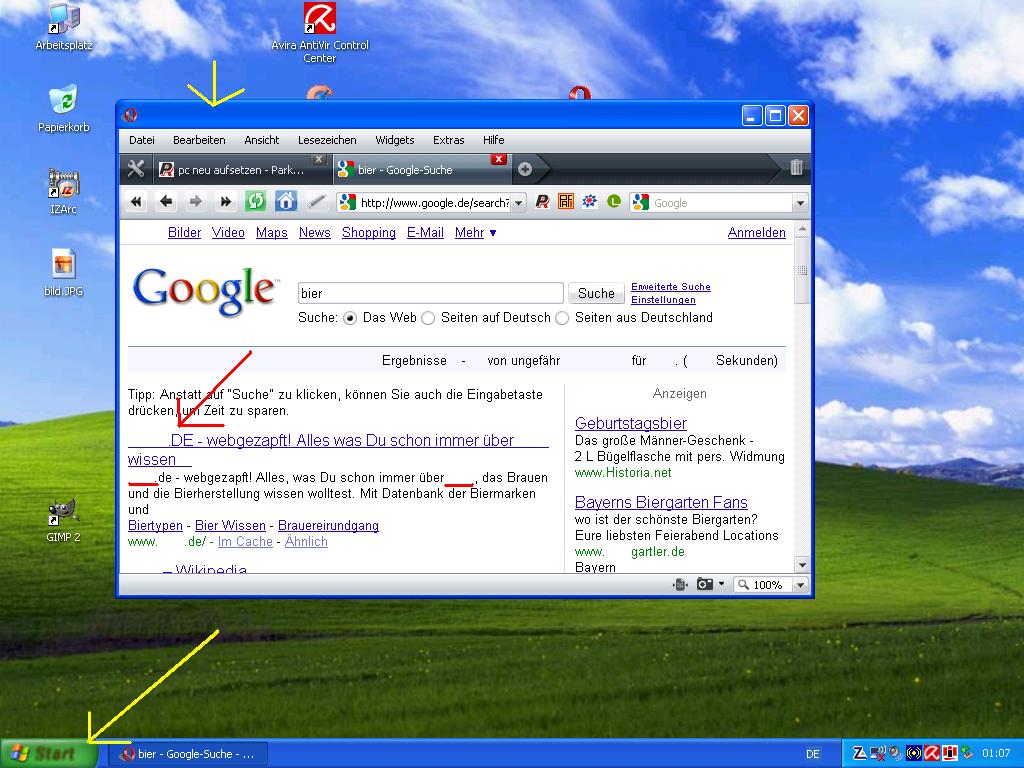
Task: Click the green circle bookmark icon
Action: 613,202
